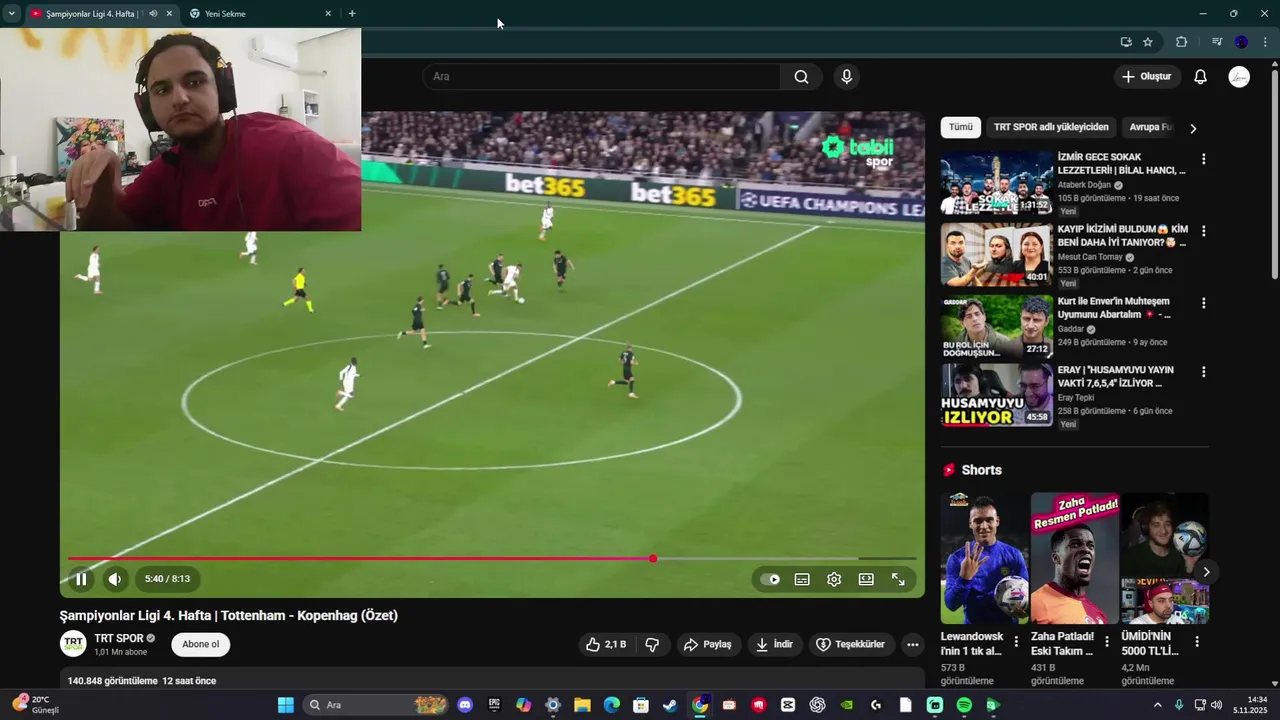Mute the audio-playing Şampiyonlar Ligi tab
The height and width of the screenshot is (720, 1280).
coord(153,14)
